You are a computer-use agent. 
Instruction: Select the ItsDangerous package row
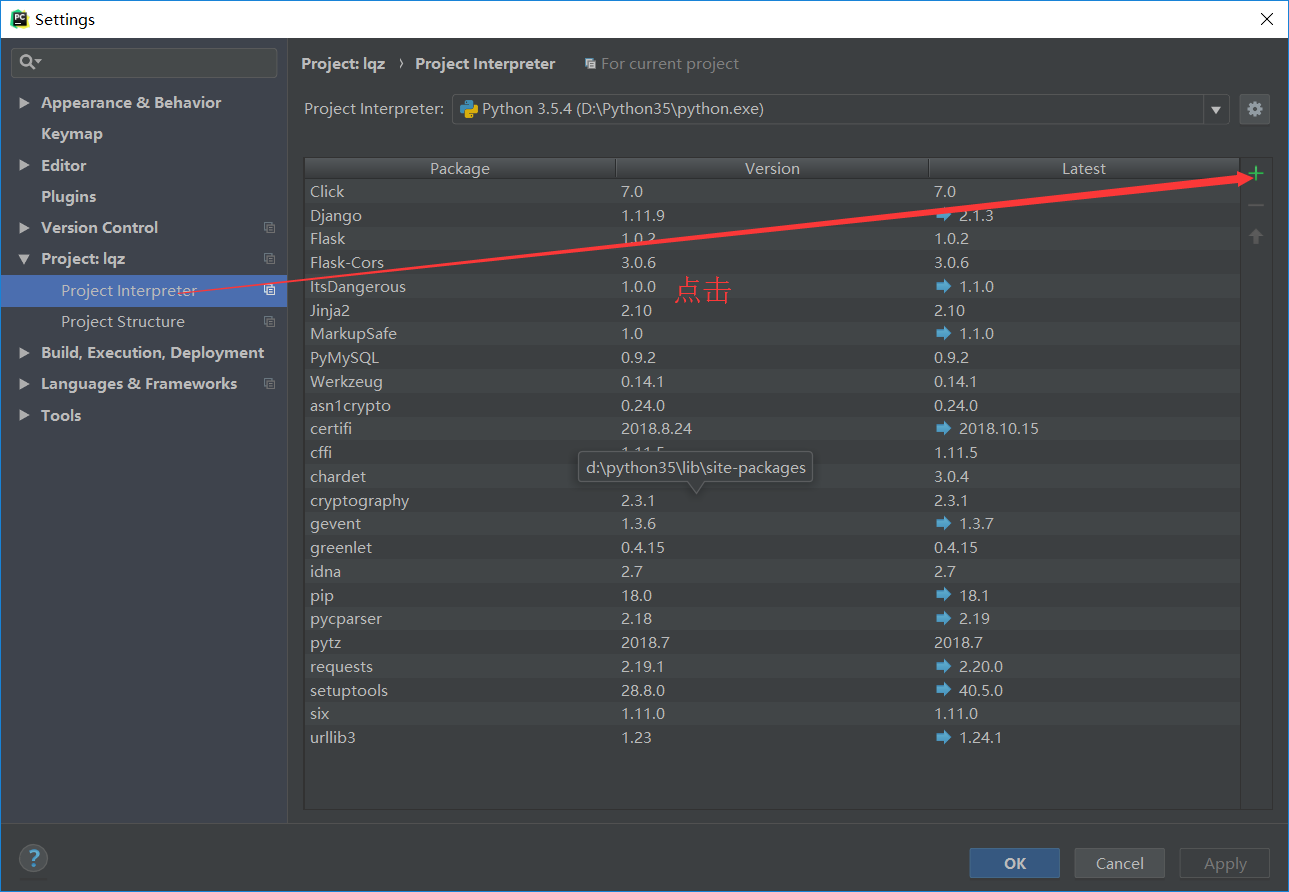click(x=772, y=287)
